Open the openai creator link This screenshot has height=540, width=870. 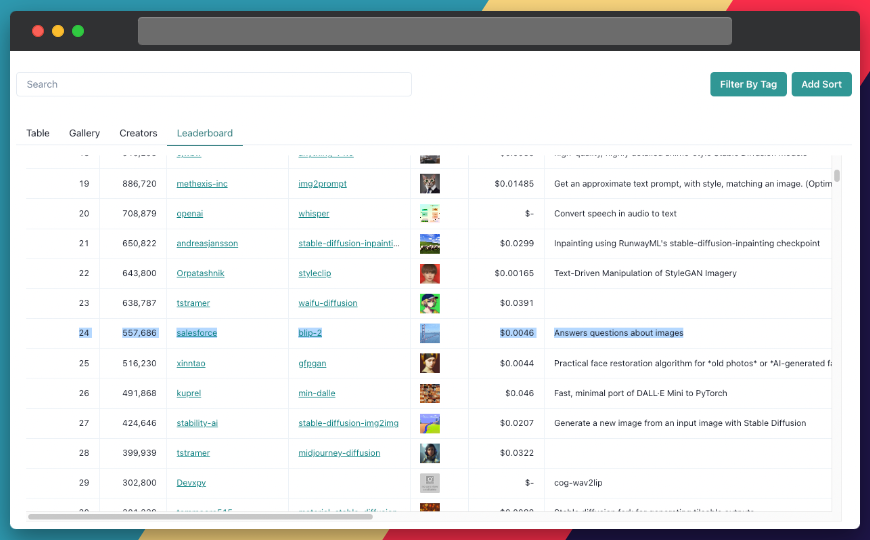click(190, 214)
